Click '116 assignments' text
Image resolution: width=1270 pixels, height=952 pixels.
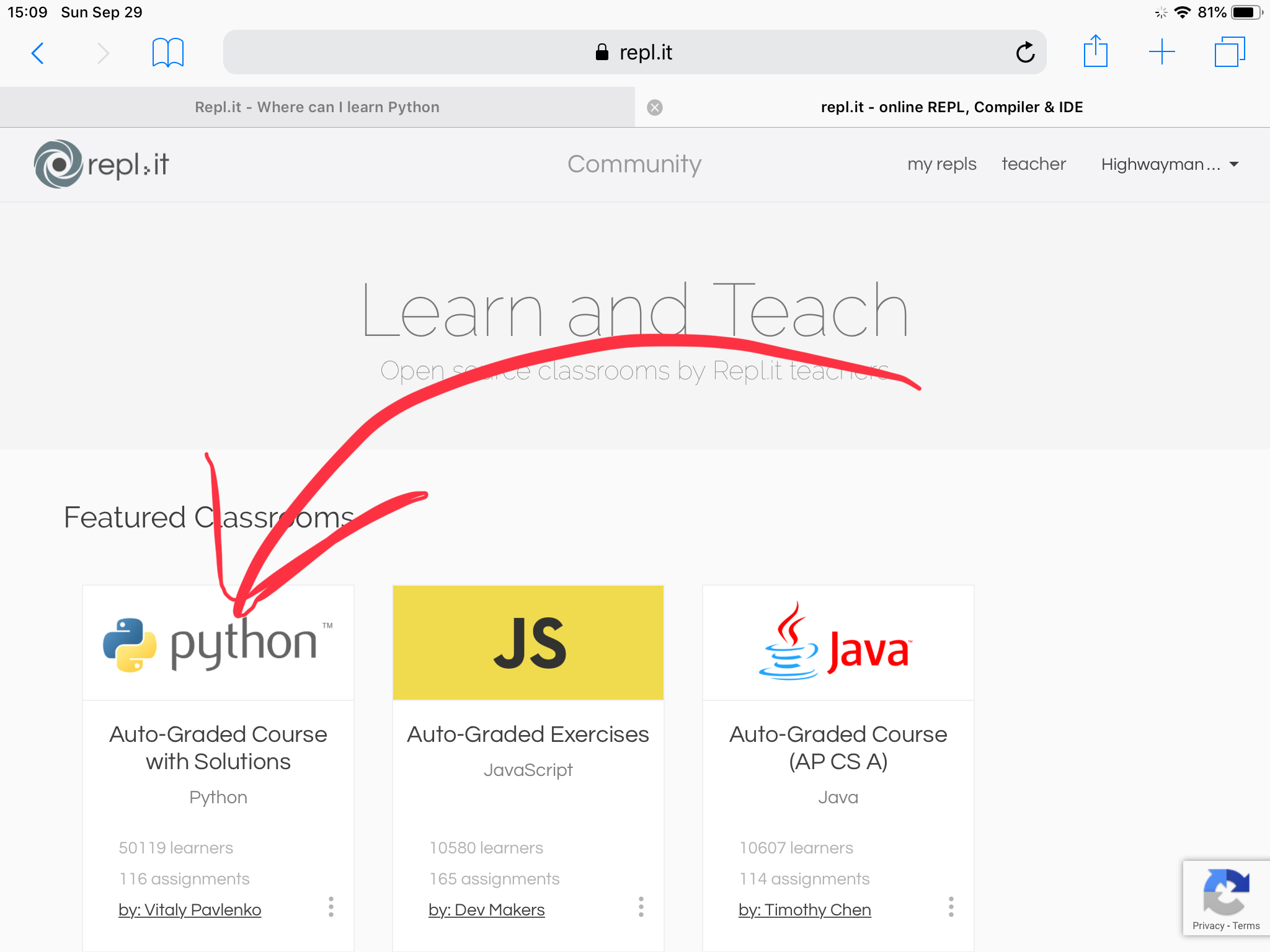tap(184, 879)
